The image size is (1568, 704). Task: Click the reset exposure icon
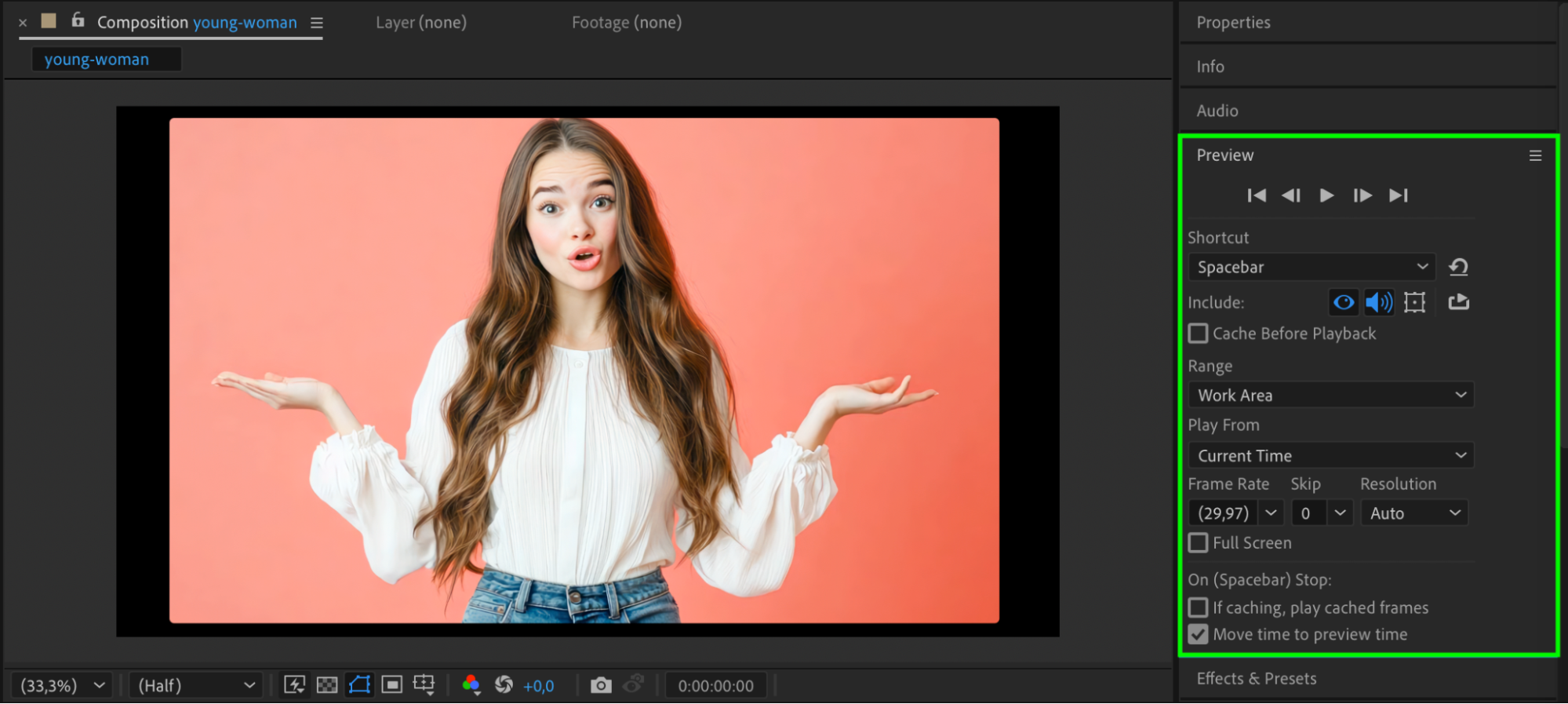coord(504,685)
